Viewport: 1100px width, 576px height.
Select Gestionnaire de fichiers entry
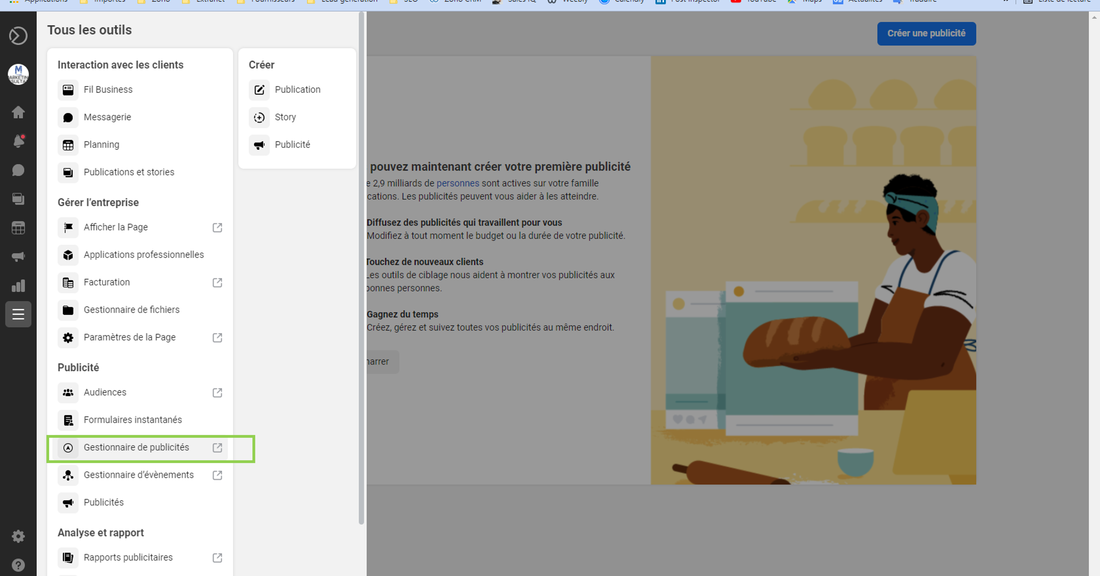(140, 309)
